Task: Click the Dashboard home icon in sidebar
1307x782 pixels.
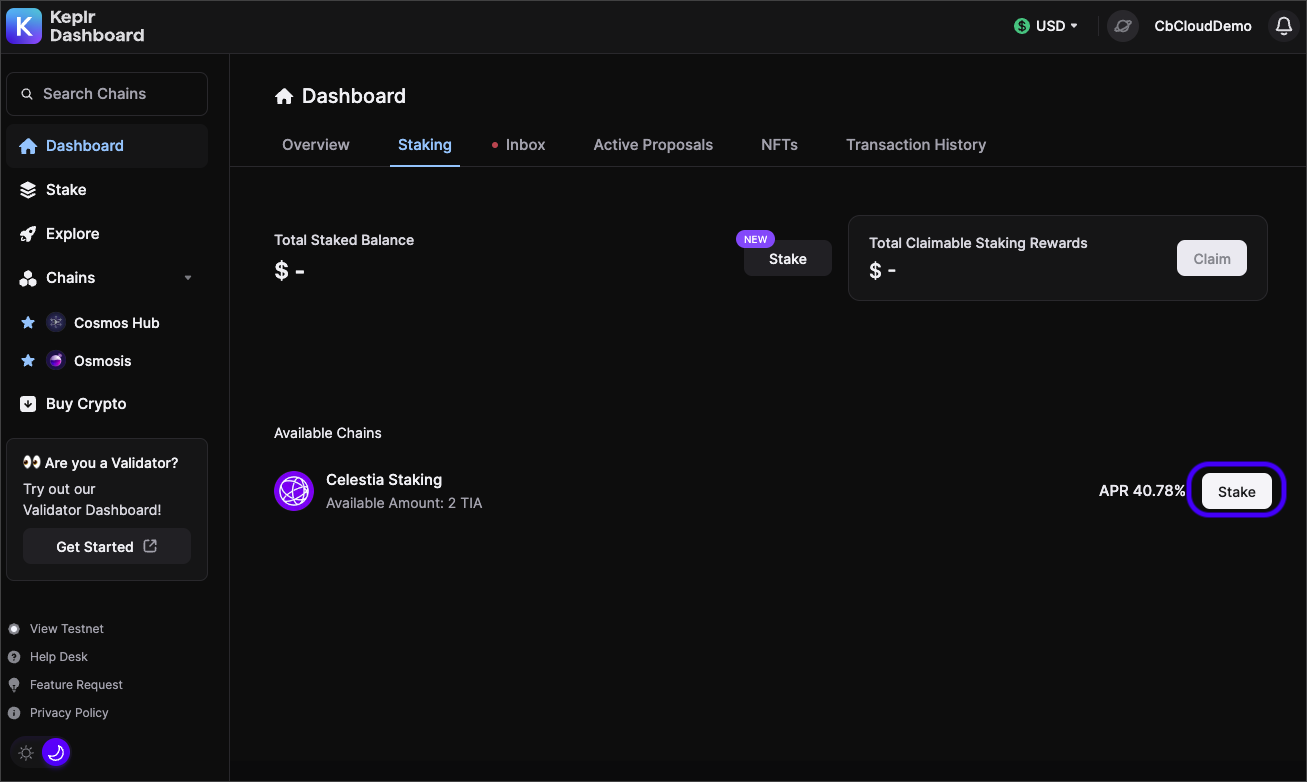Action: [28, 146]
